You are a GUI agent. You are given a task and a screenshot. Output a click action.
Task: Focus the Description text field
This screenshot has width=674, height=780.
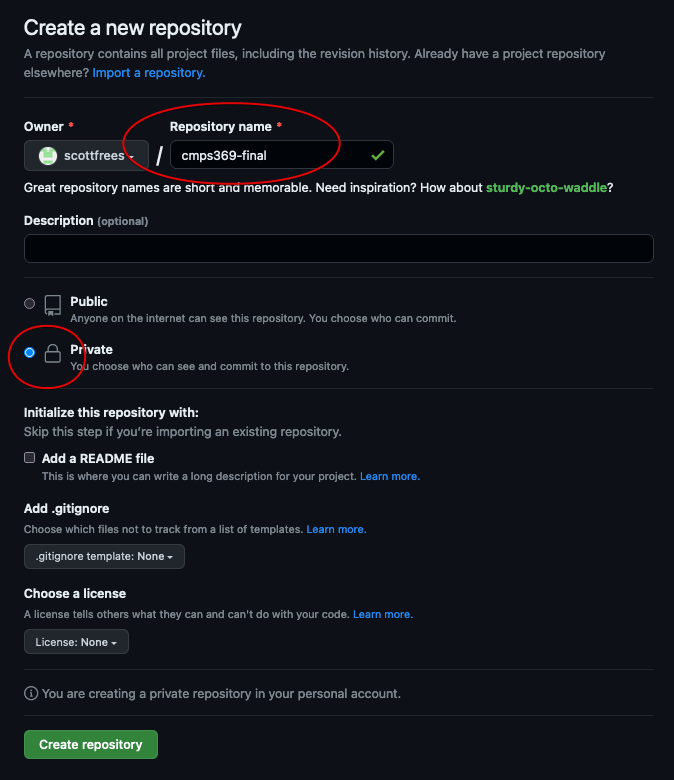pyautogui.click(x=338, y=248)
